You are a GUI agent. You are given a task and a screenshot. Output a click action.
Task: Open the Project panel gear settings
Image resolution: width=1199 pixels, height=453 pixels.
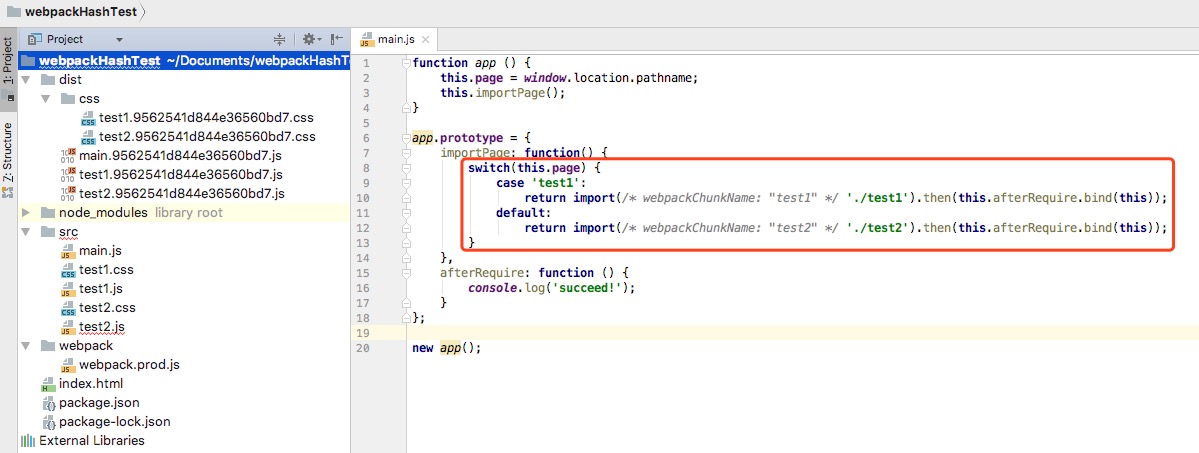point(309,39)
